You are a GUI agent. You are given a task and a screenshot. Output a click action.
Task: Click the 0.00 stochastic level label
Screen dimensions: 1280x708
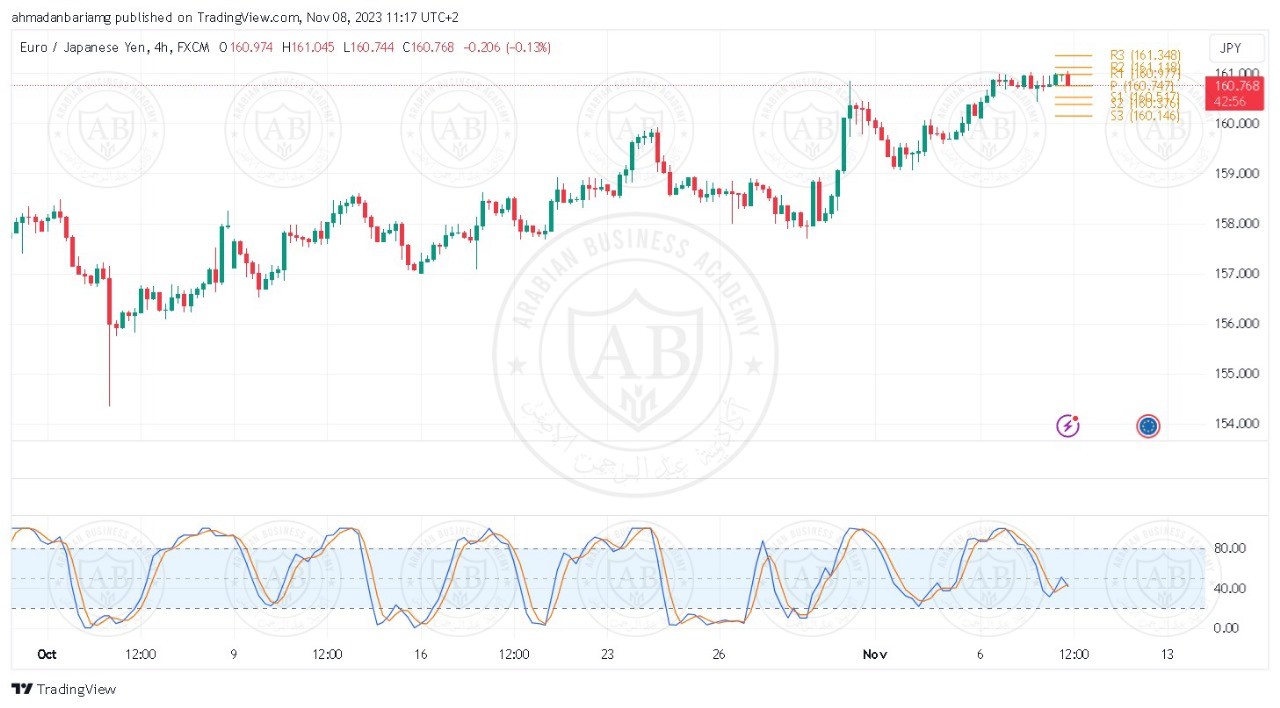tap(1229, 628)
